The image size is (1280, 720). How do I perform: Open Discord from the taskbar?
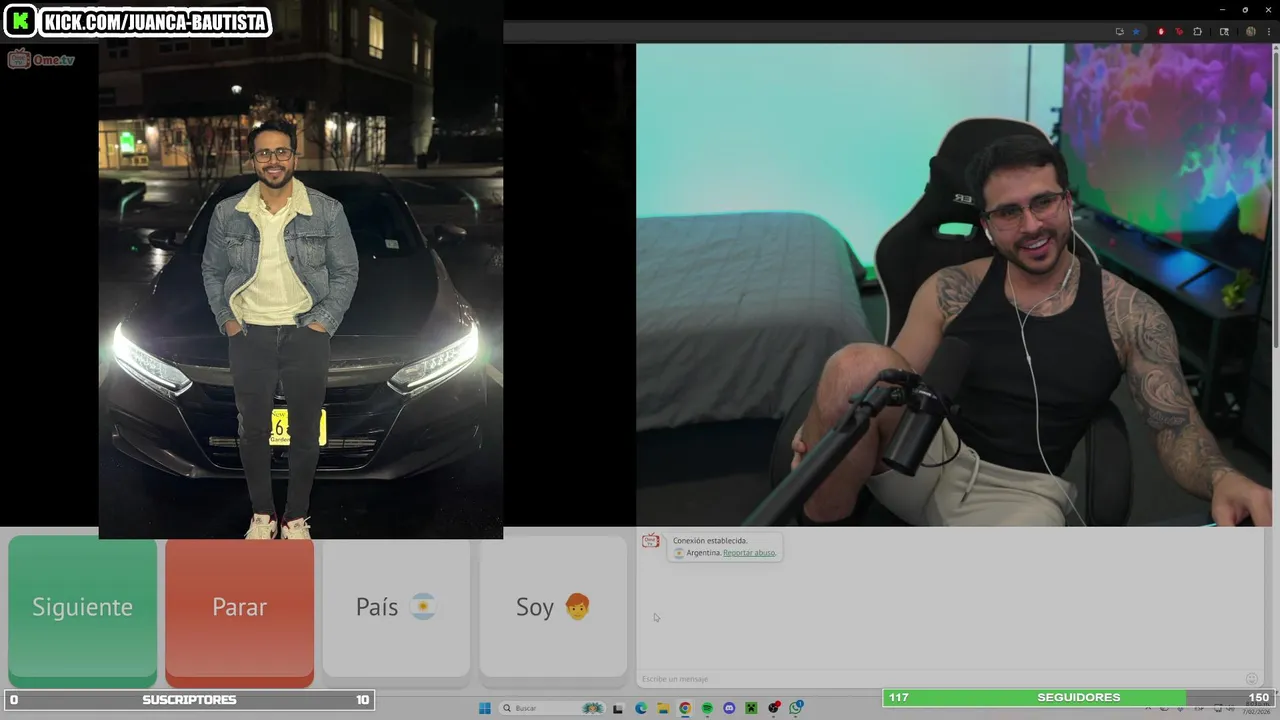[x=729, y=708]
